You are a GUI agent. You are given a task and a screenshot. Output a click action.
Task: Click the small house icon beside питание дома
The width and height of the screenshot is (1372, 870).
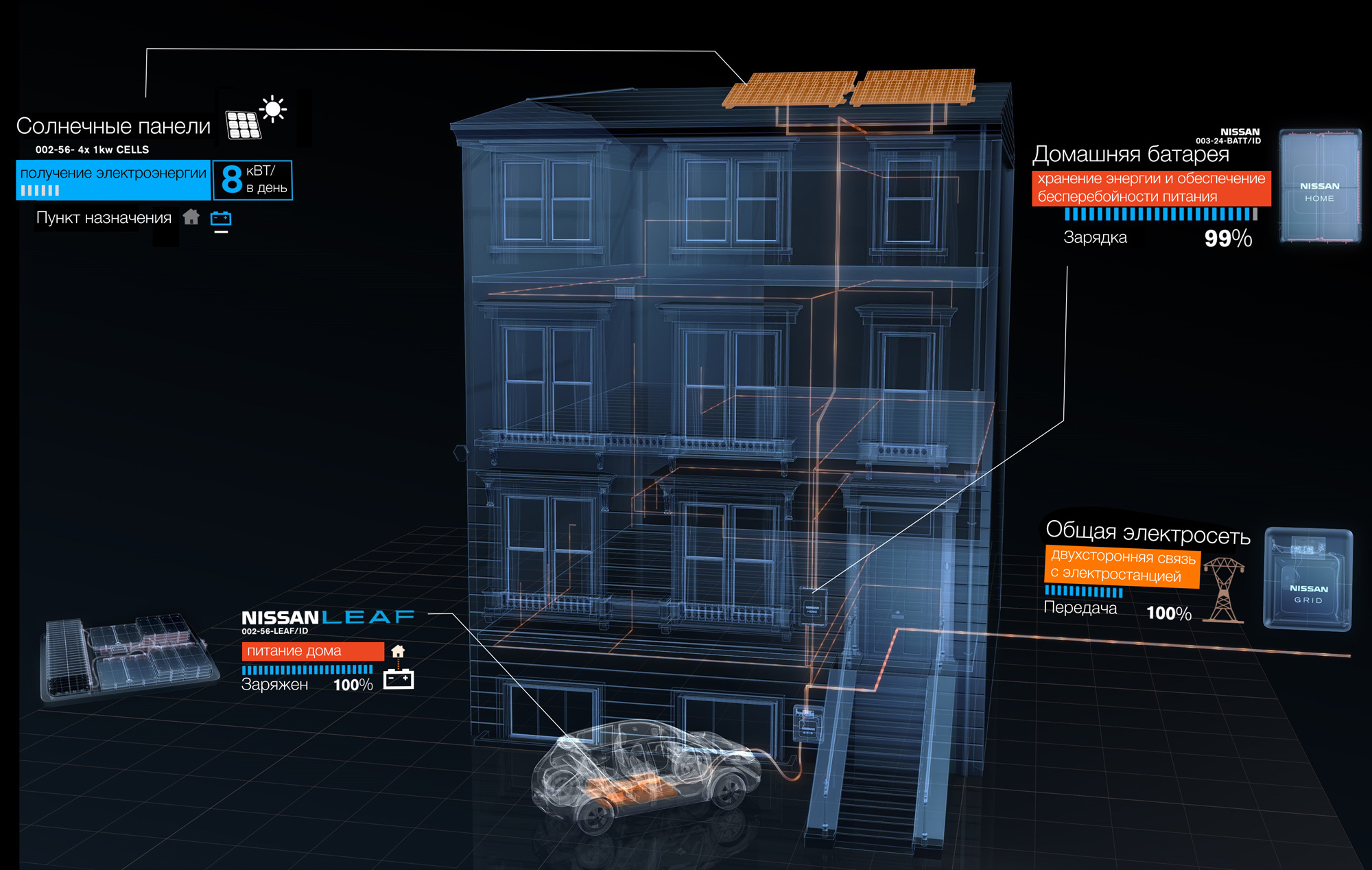point(398,651)
